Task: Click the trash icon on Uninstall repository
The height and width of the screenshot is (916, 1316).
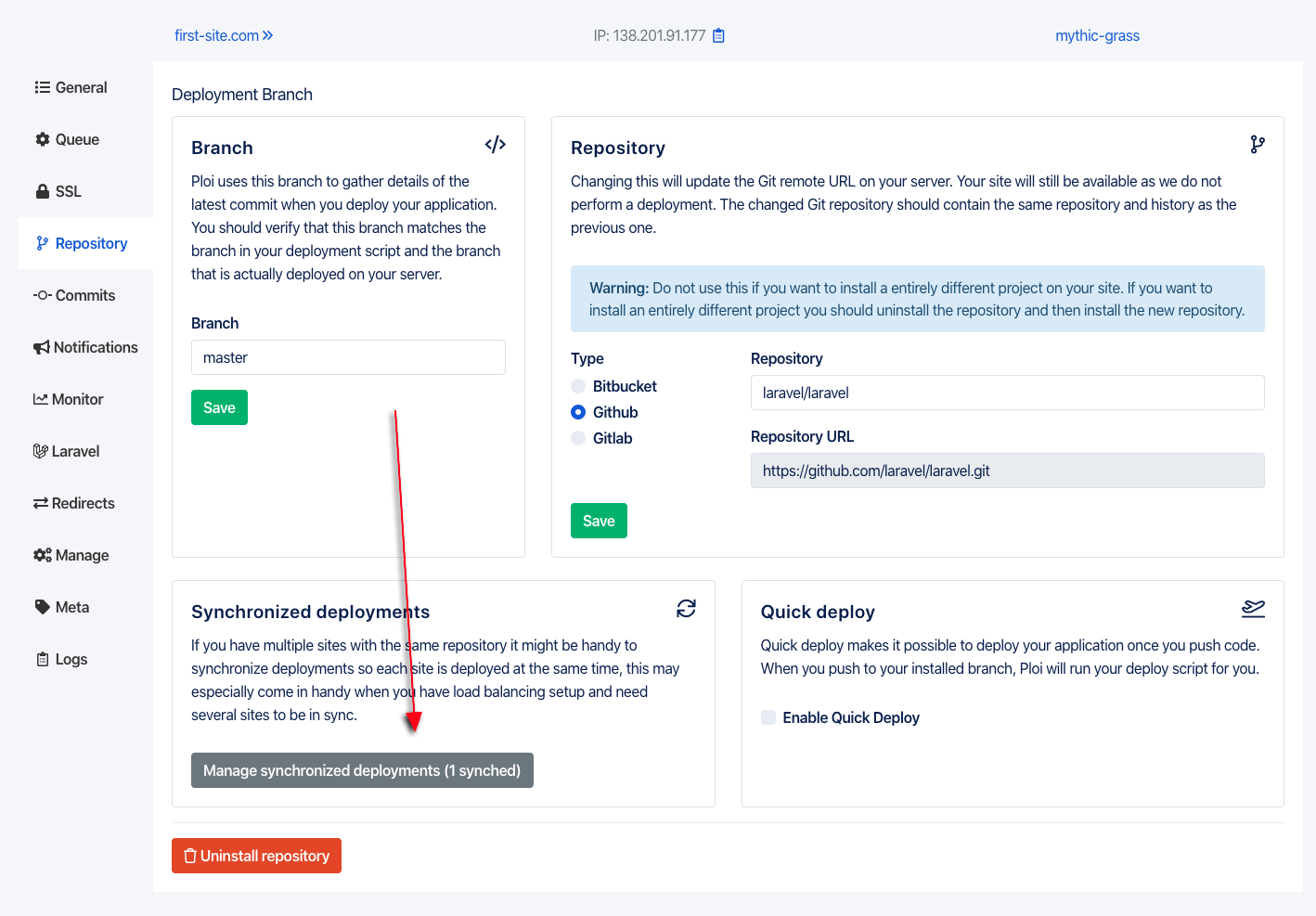Action: pyautogui.click(x=190, y=856)
